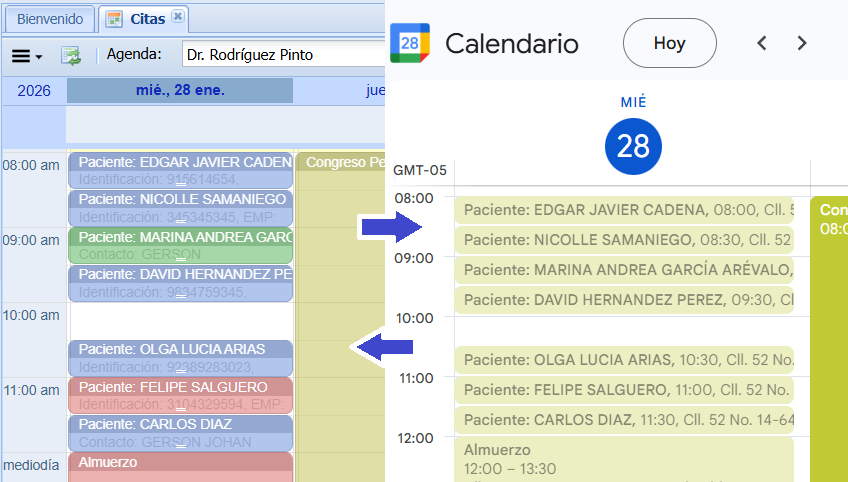Close the Citas tab
The image size is (848, 482).
(x=177, y=17)
